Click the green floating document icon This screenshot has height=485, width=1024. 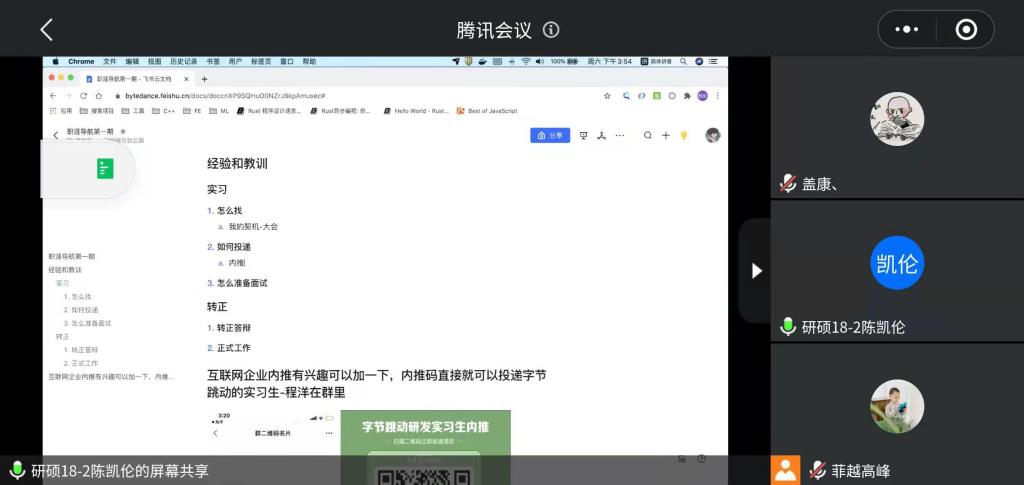point(105,169)
